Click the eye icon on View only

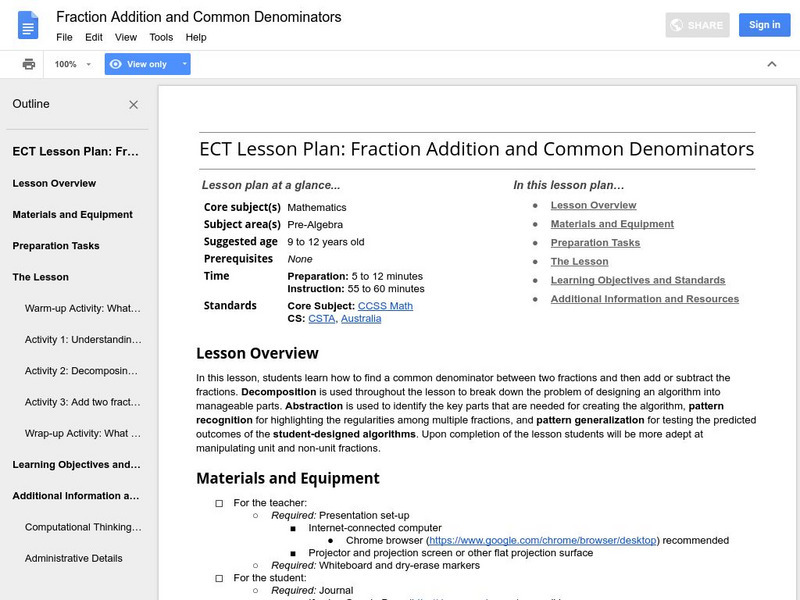(x=116, y=64)
